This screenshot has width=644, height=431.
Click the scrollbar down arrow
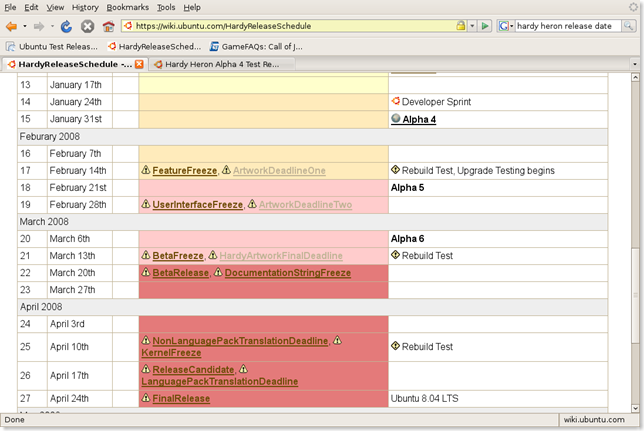click(x=635, y=408)
